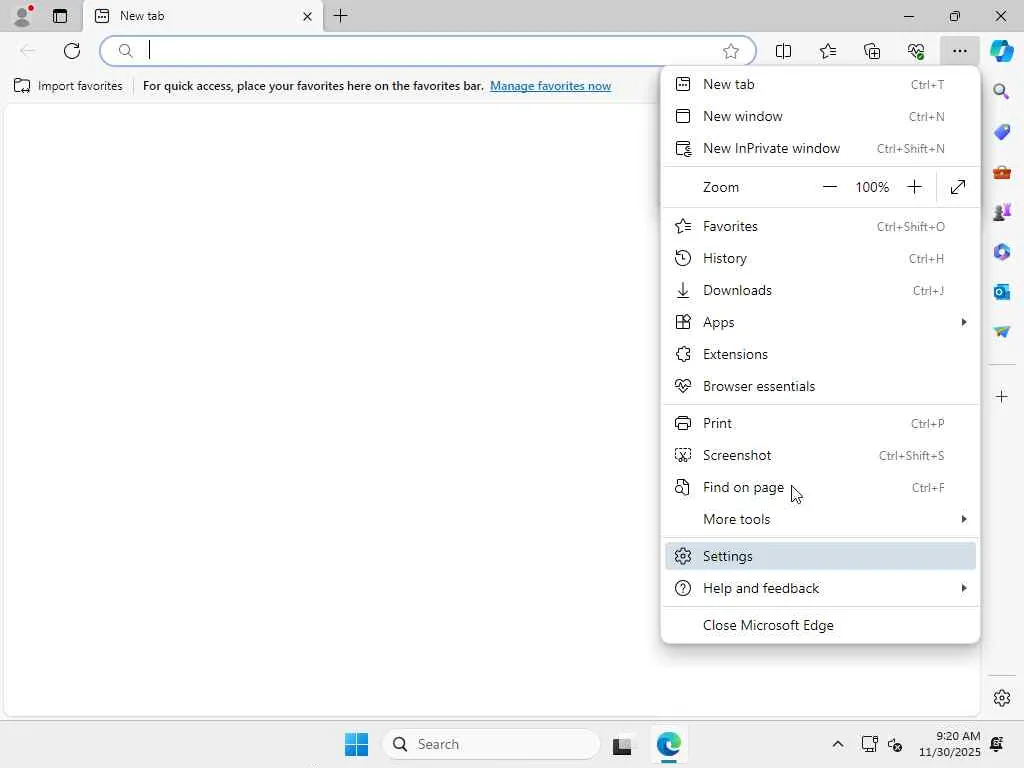Choose Find on page menu item

[x=820, y=487]
